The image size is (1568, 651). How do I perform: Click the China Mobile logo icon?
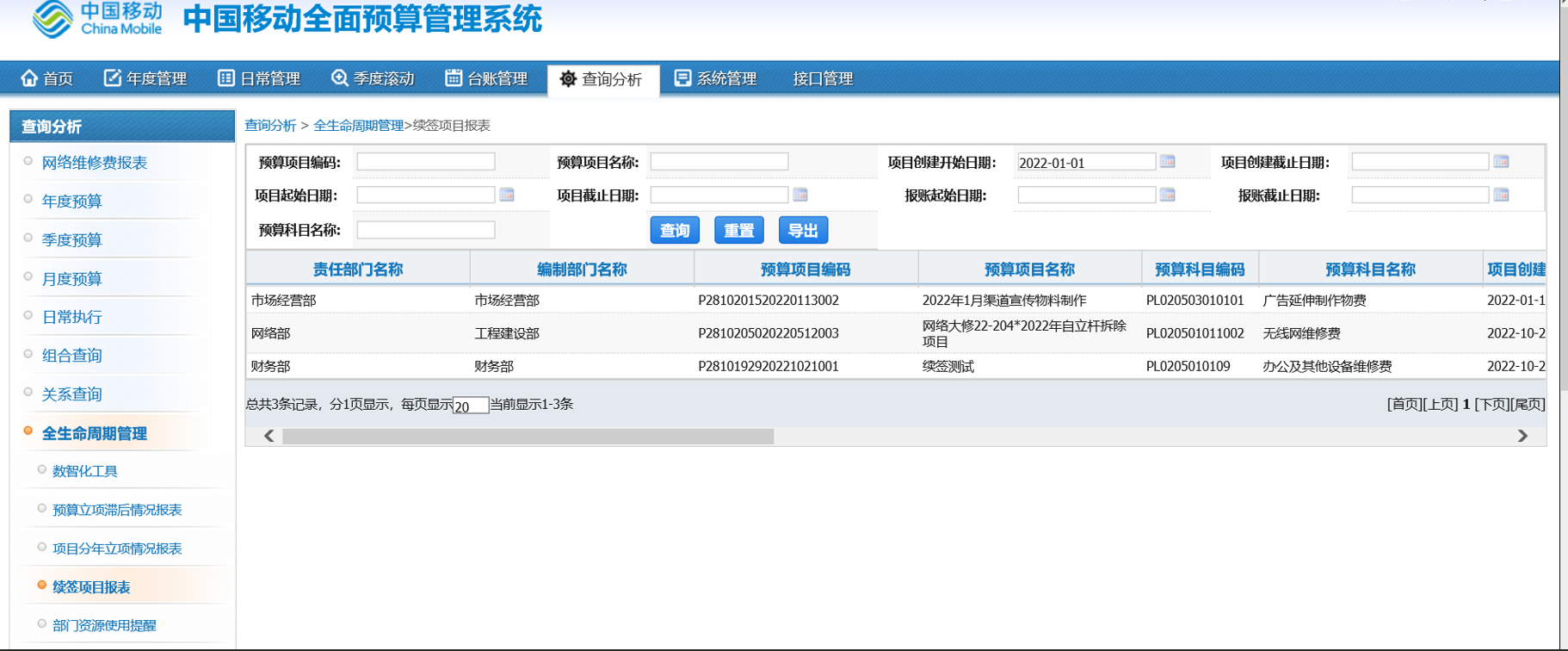click(x=52, y=19)
